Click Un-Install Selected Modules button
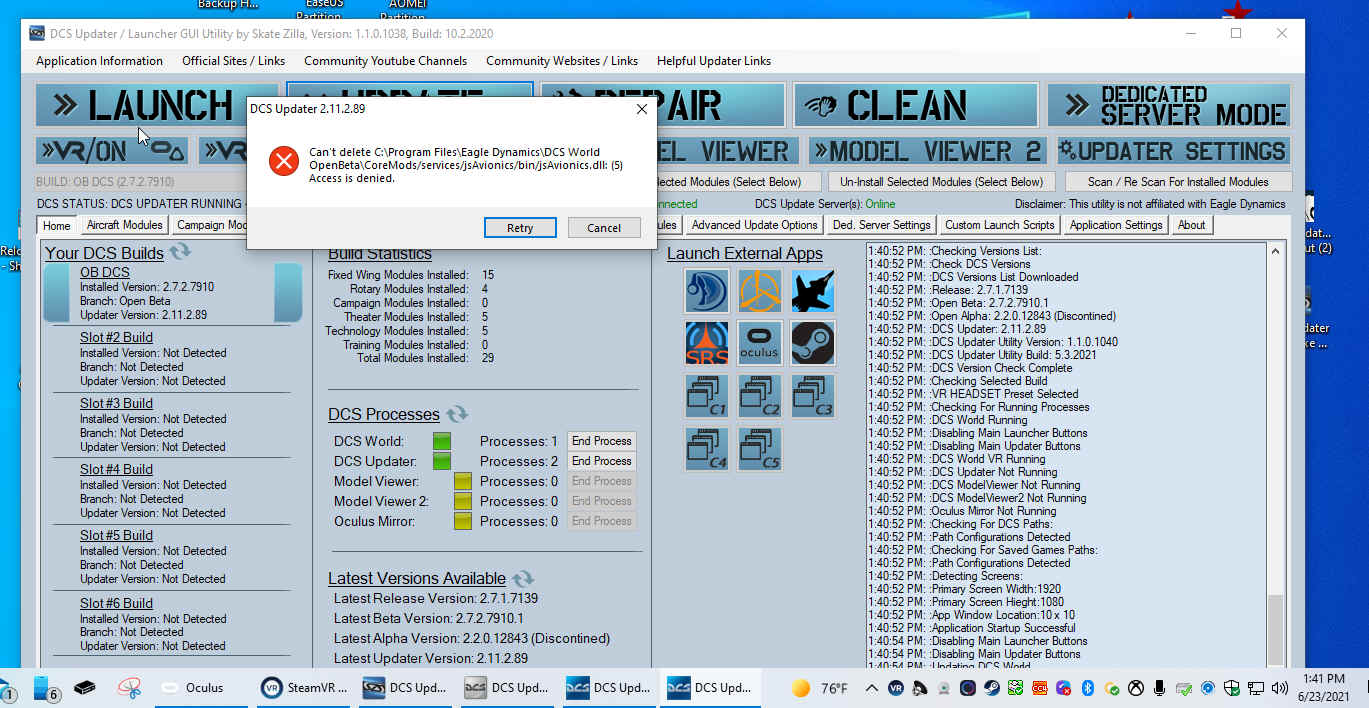 point(941,182)
